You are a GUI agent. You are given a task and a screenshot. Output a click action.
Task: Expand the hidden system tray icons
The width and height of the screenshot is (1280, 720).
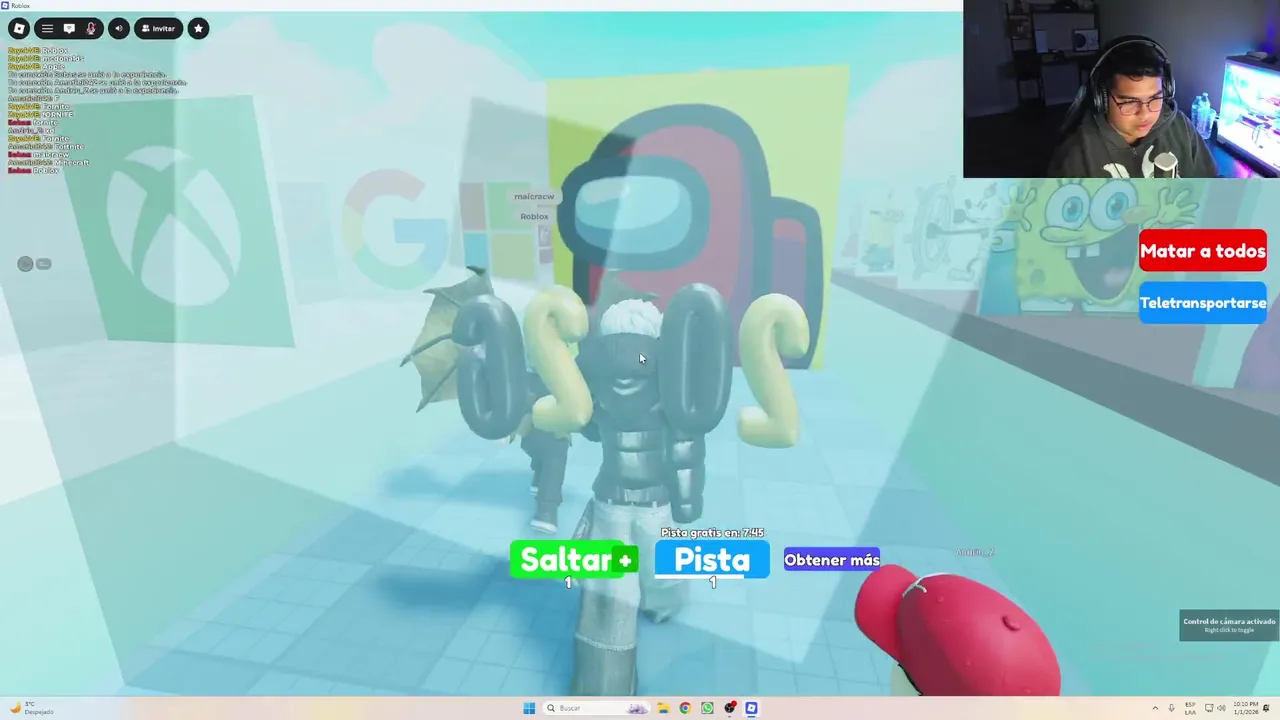(x=1156, y=708)
